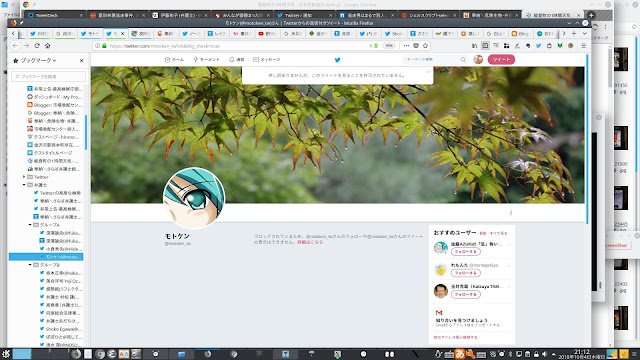The height and width of the screenshot is (360, 640).
Task: Select the highlighted モトケン bookmark entry
Action: 46,257
